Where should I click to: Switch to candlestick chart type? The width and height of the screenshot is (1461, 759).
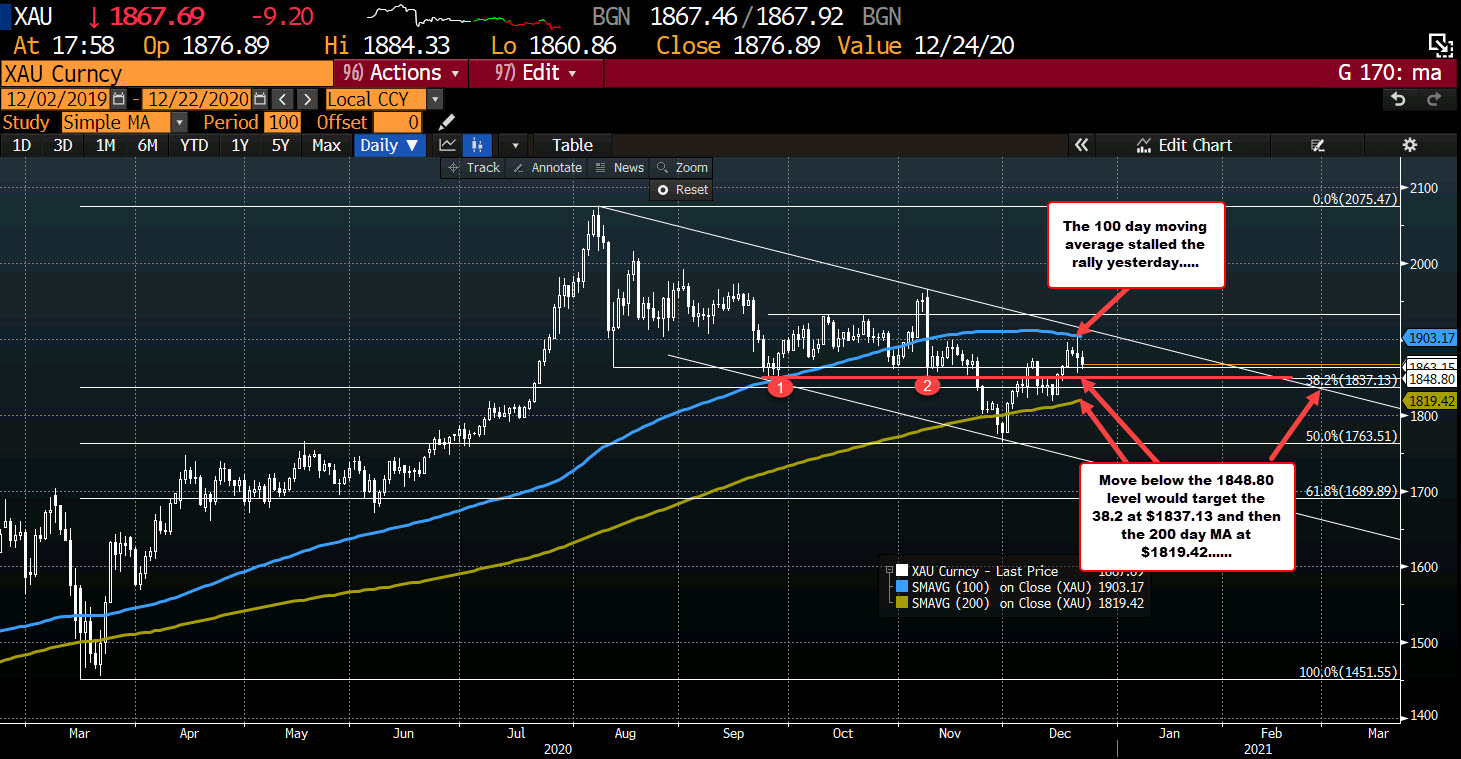click(x=477, y=145)
